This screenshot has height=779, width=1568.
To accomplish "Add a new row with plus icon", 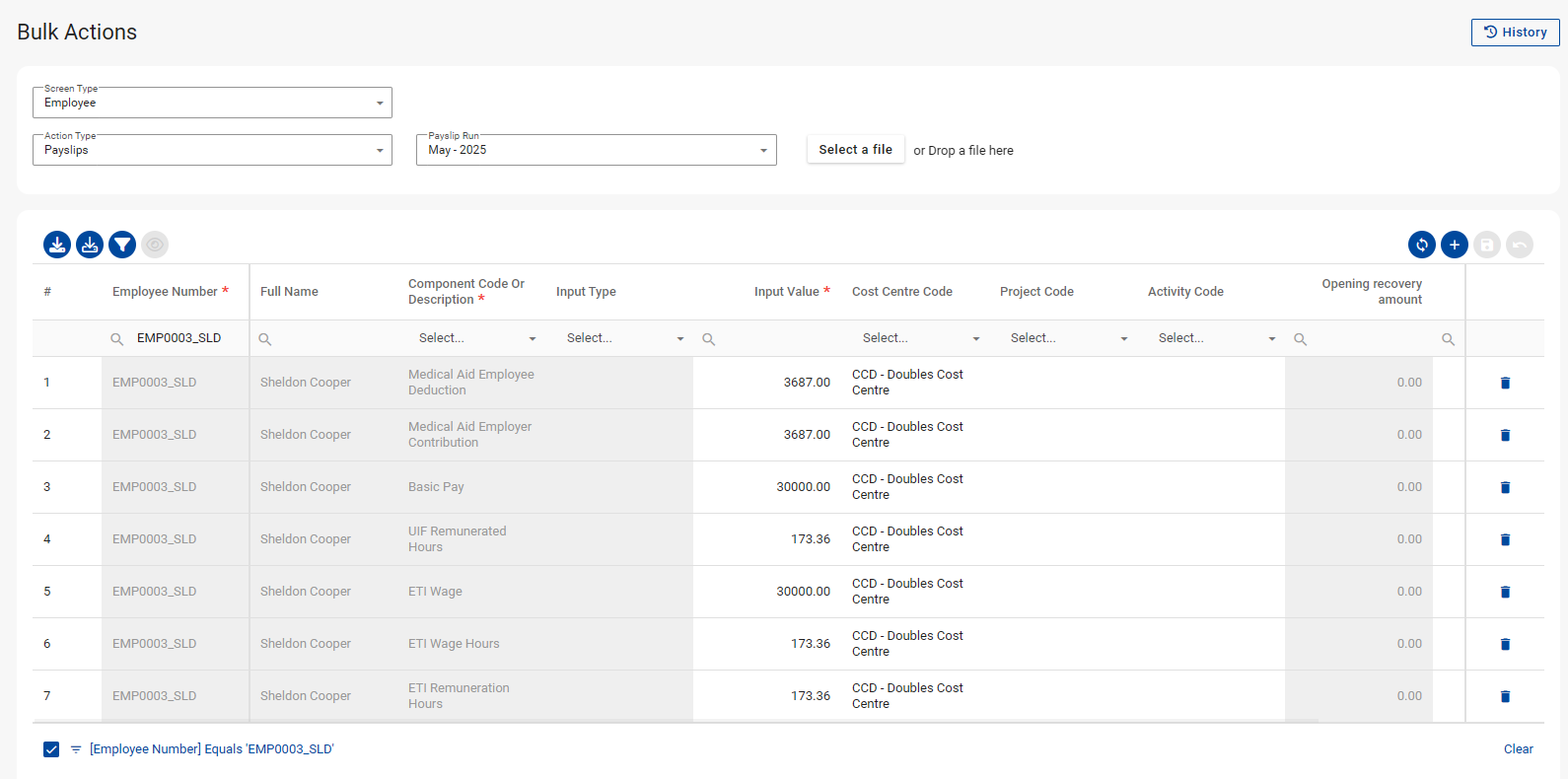I will point(1454,245).
